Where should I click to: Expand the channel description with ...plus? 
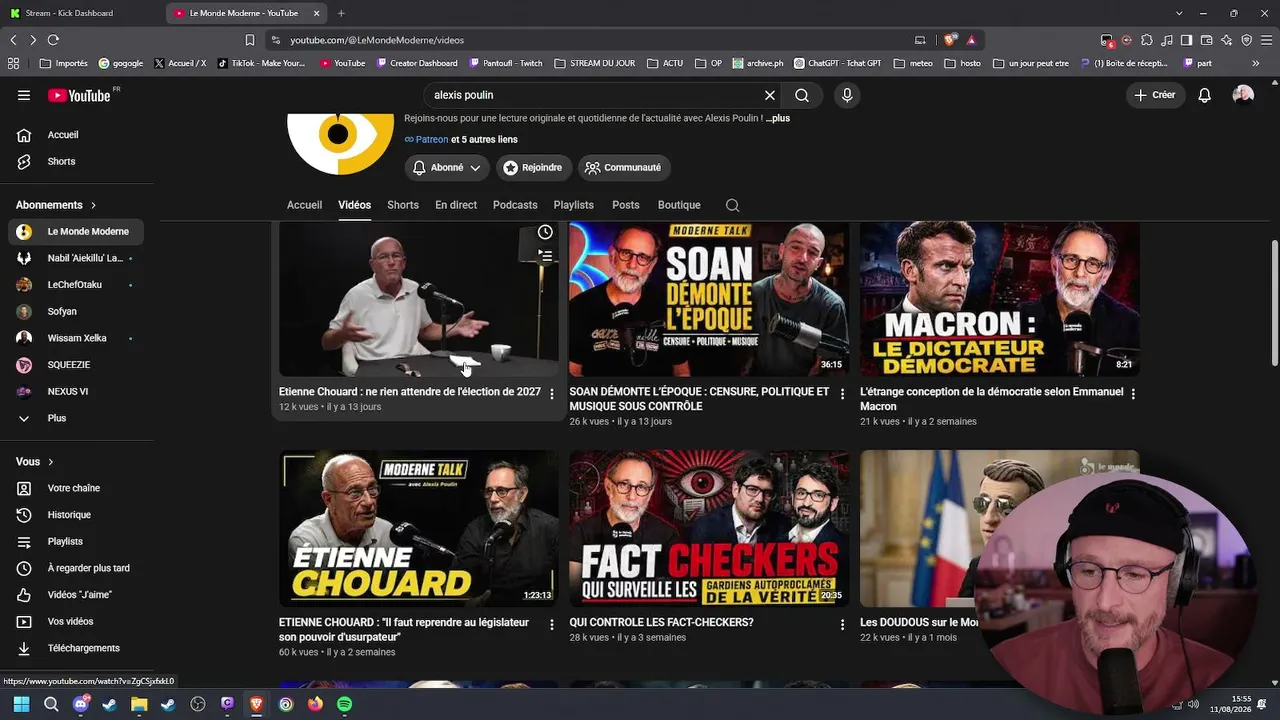778,118
